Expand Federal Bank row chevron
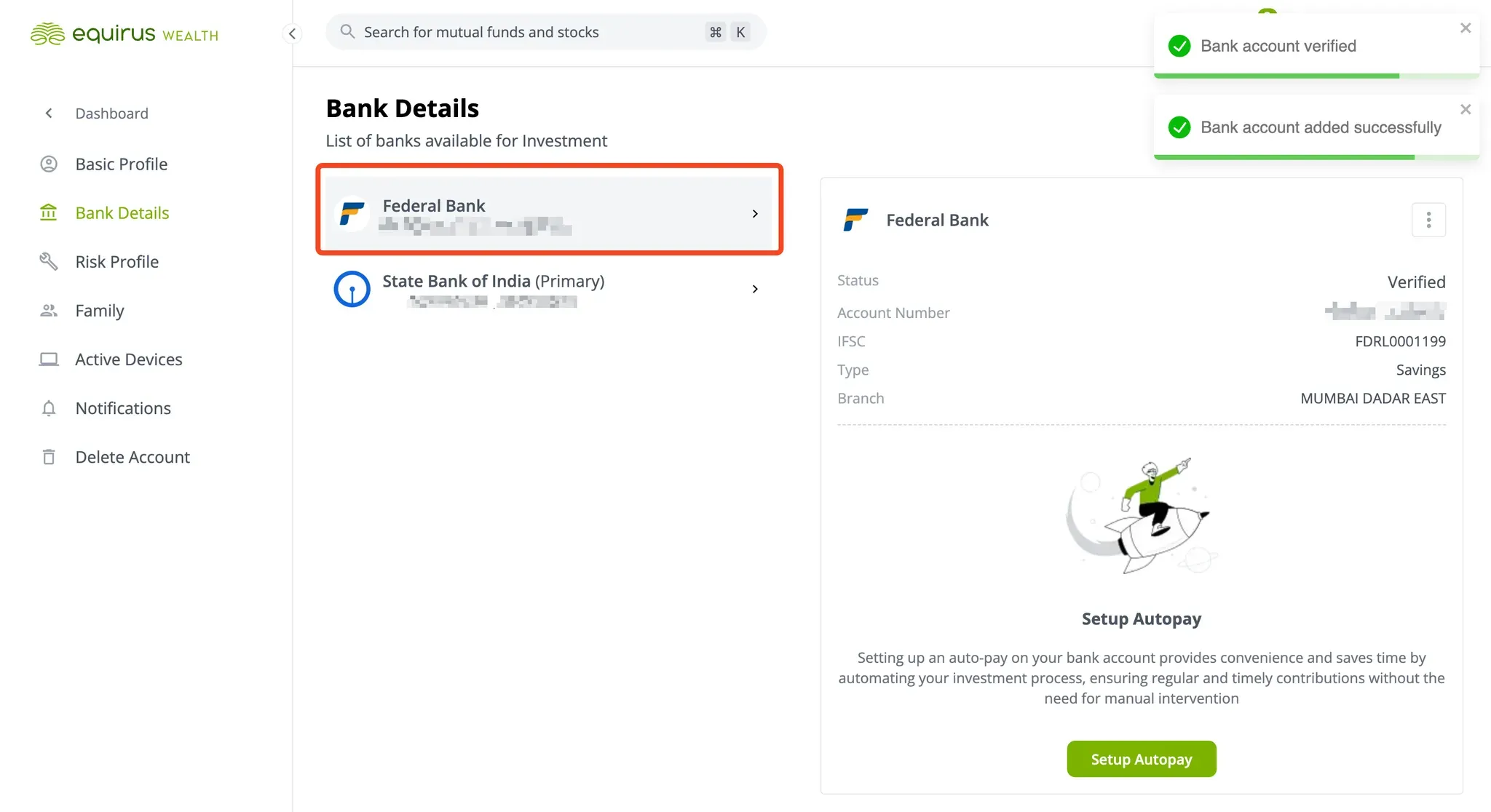This screenshot has height=812, width=1491. click(x=755, y=214)
